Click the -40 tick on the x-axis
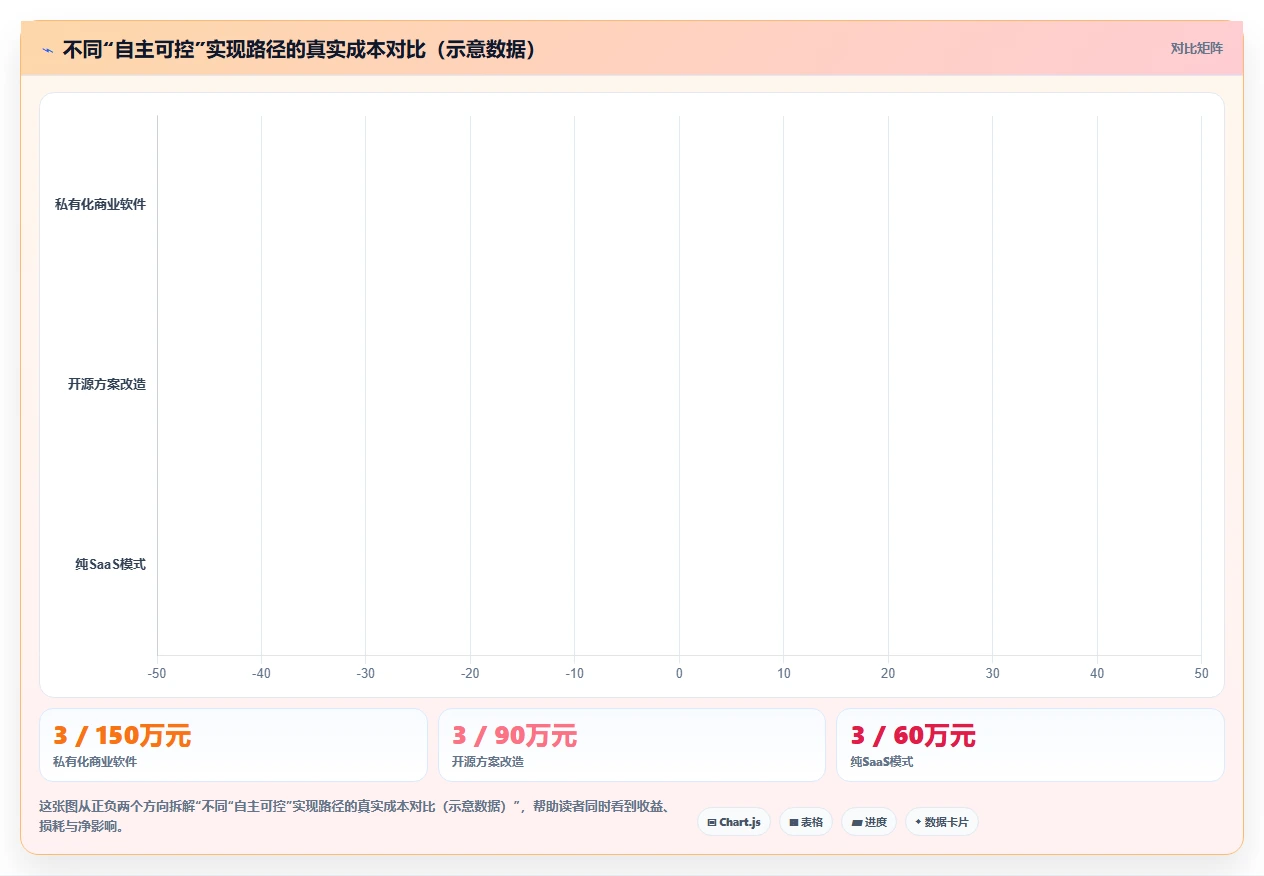The height and width of the screenshot is (876, 1264). tap(261, 673)
